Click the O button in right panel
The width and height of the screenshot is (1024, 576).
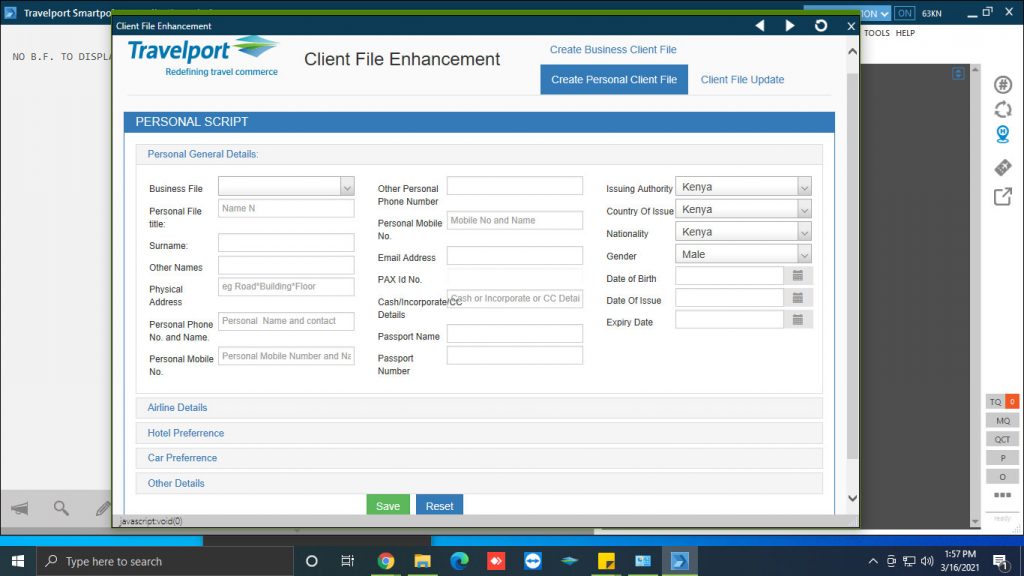1002,477
